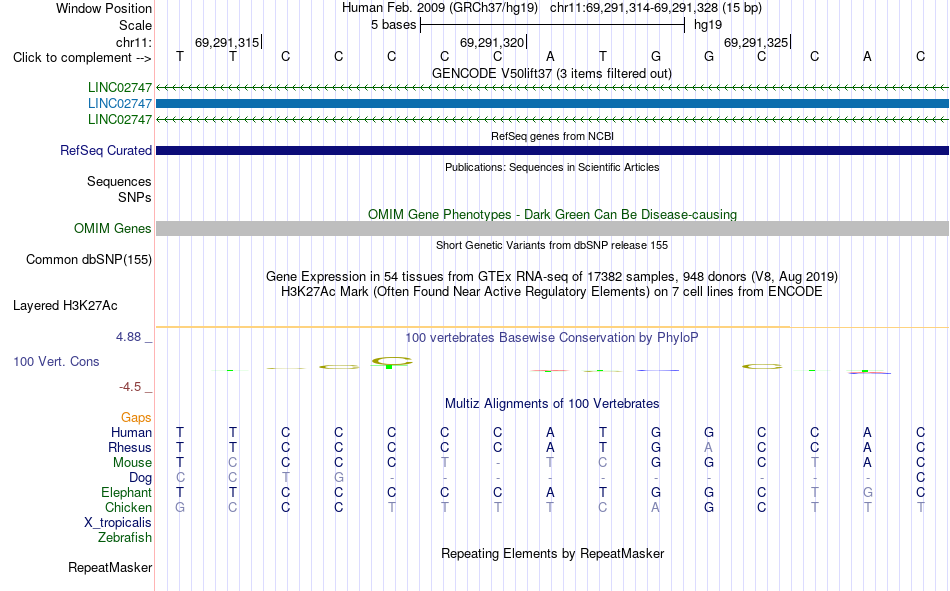Image resolution: width=950 pixels, height=591 pixels.
Task: Click the 100 Vert. Cons label
Action: coord(56,362)
